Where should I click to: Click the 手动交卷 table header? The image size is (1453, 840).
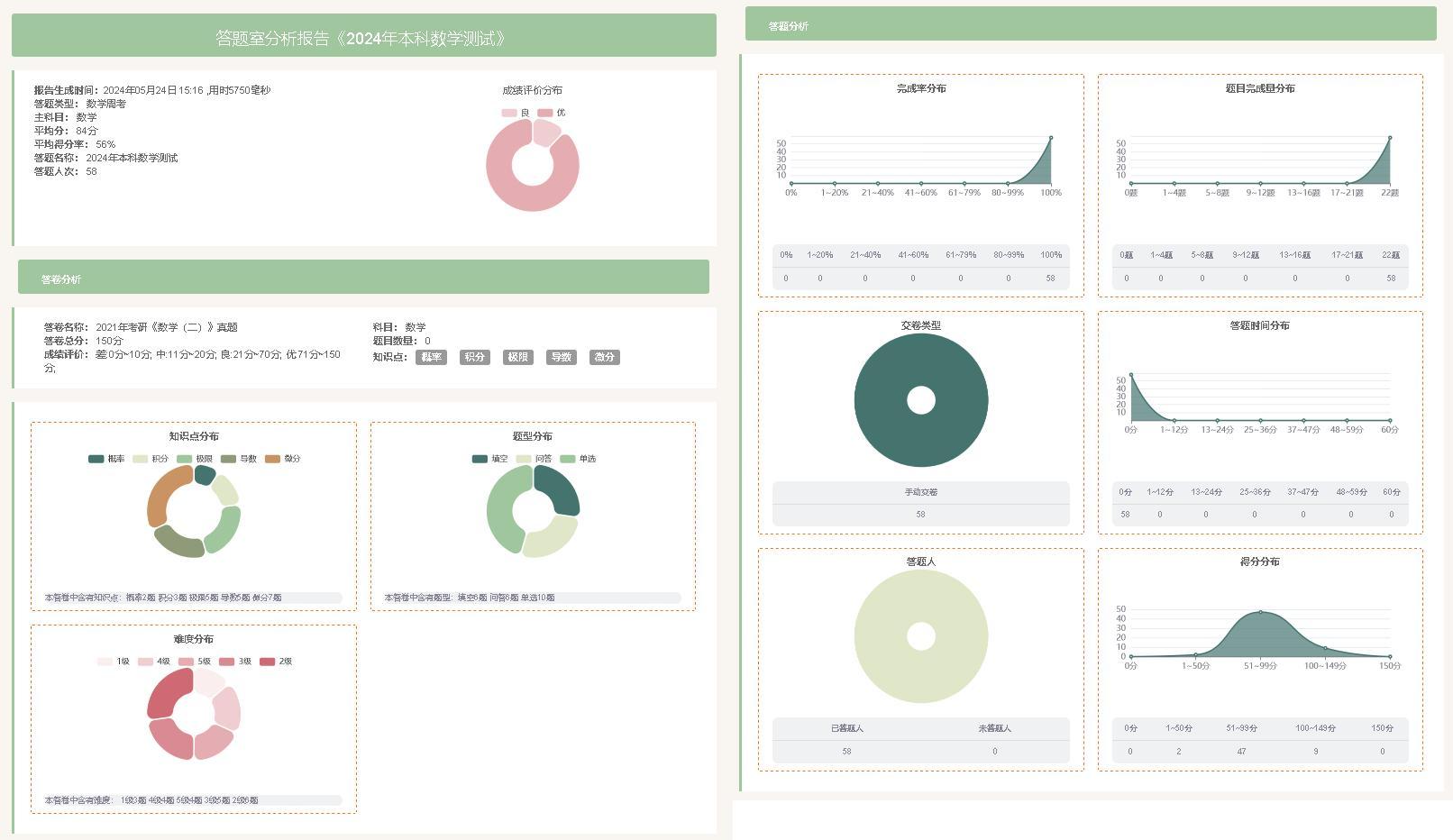pos(921,492)
